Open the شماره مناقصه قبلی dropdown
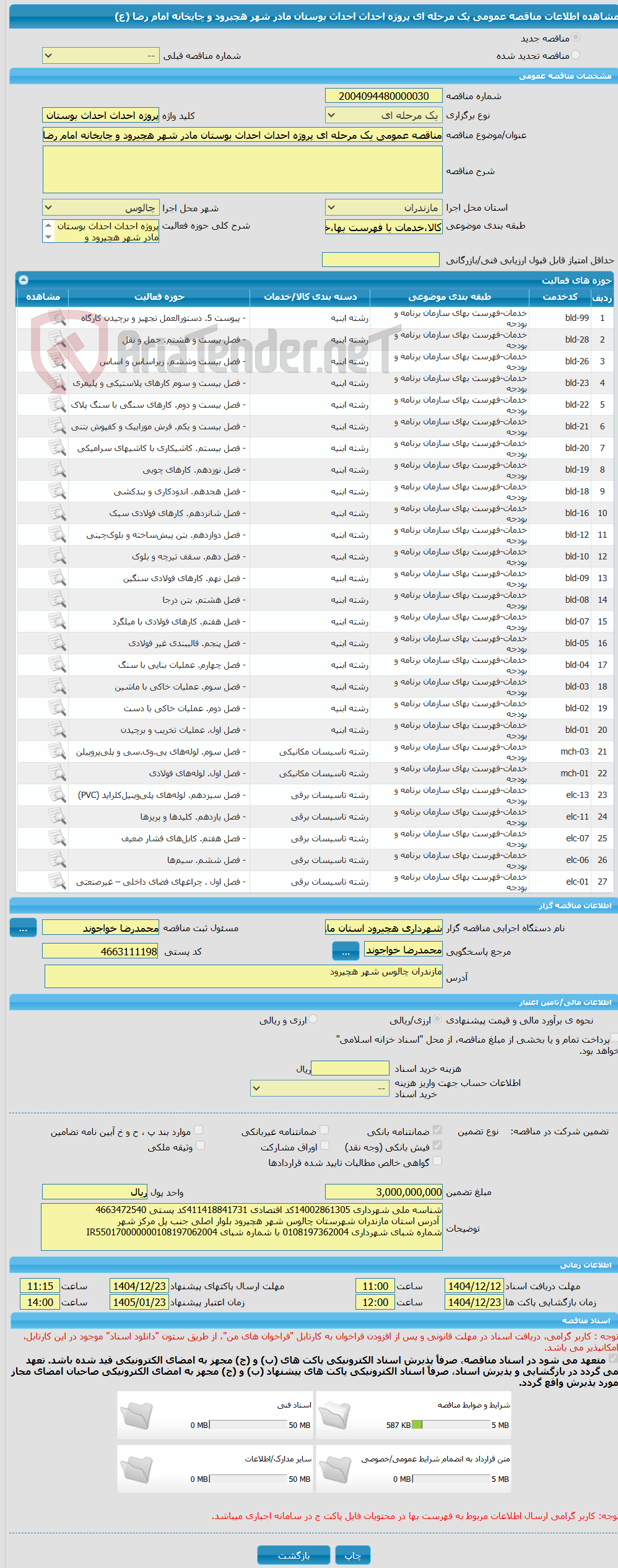Screen dimensions: 618x1568 click(x=100, y=56)
